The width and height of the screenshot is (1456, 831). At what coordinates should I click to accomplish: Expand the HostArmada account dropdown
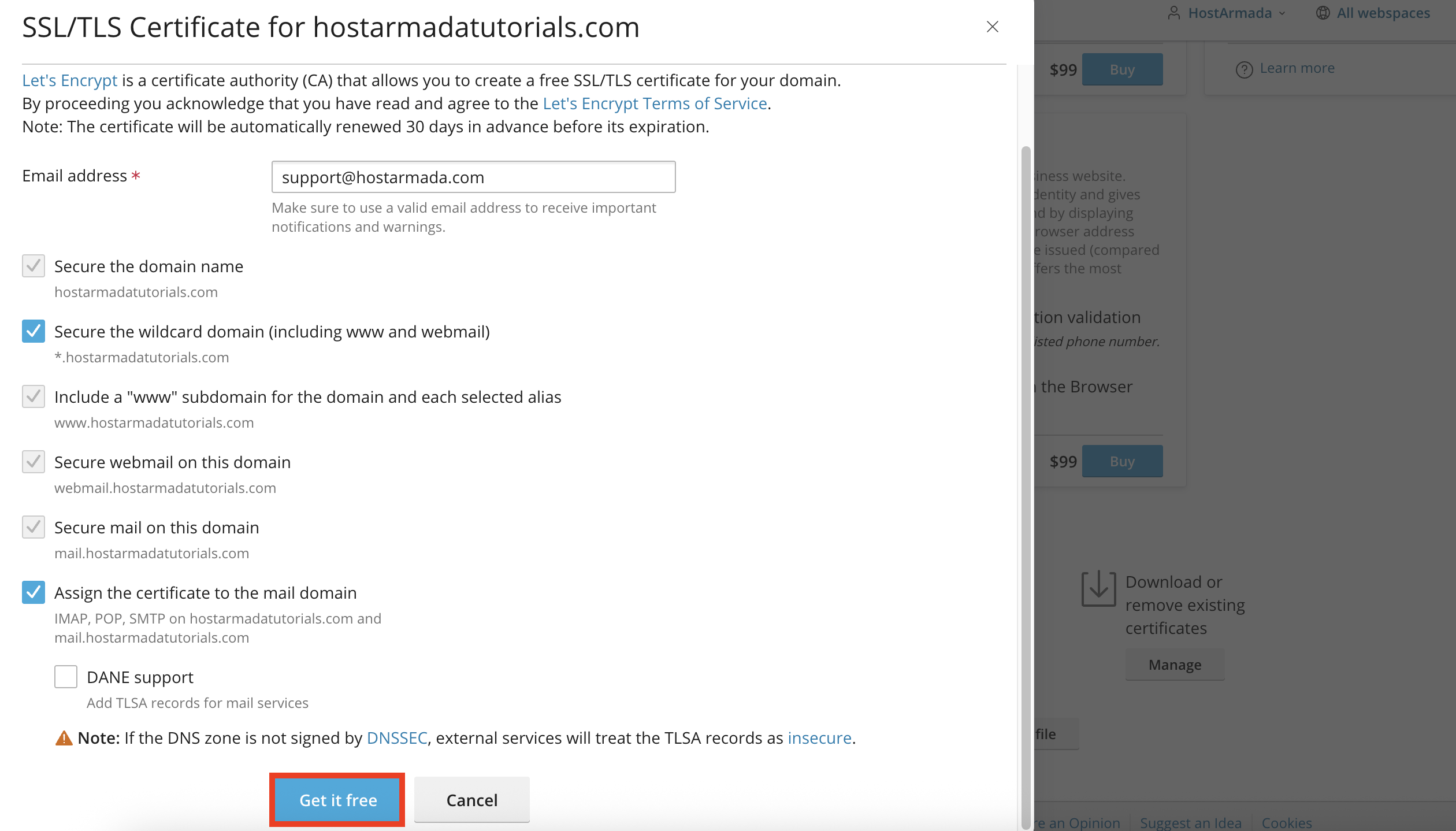click(x=1282, y=13)
